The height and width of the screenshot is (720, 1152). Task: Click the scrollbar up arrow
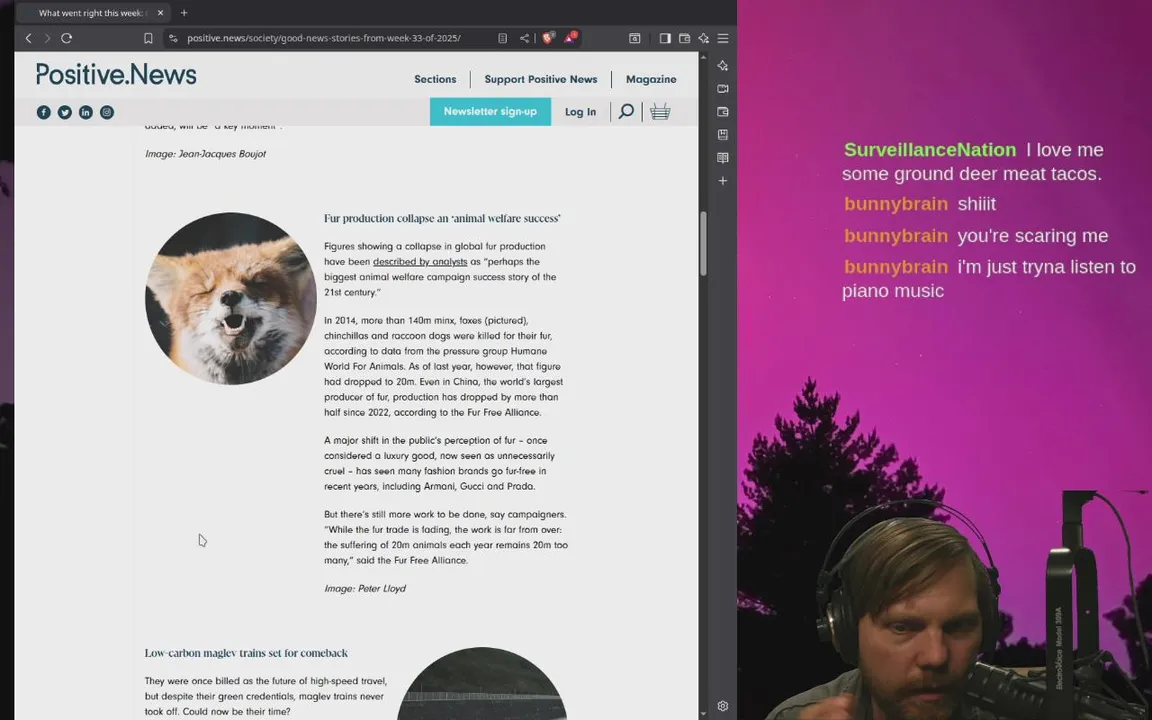coord(703,57)
